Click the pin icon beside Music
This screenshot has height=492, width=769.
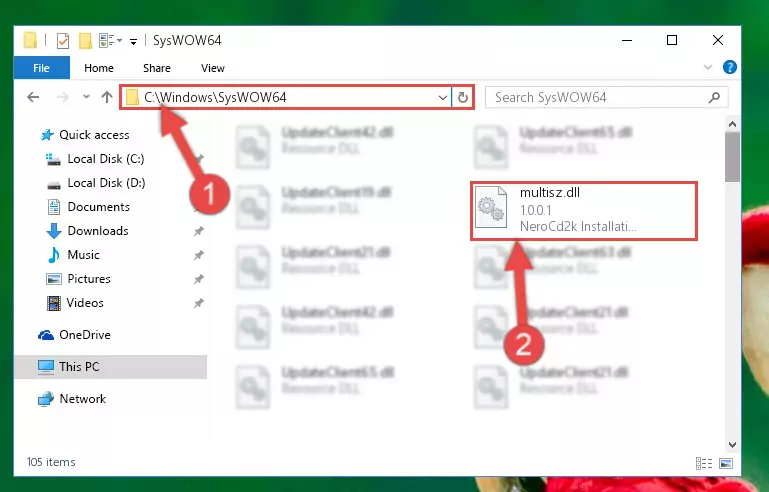tap(198, 255)
